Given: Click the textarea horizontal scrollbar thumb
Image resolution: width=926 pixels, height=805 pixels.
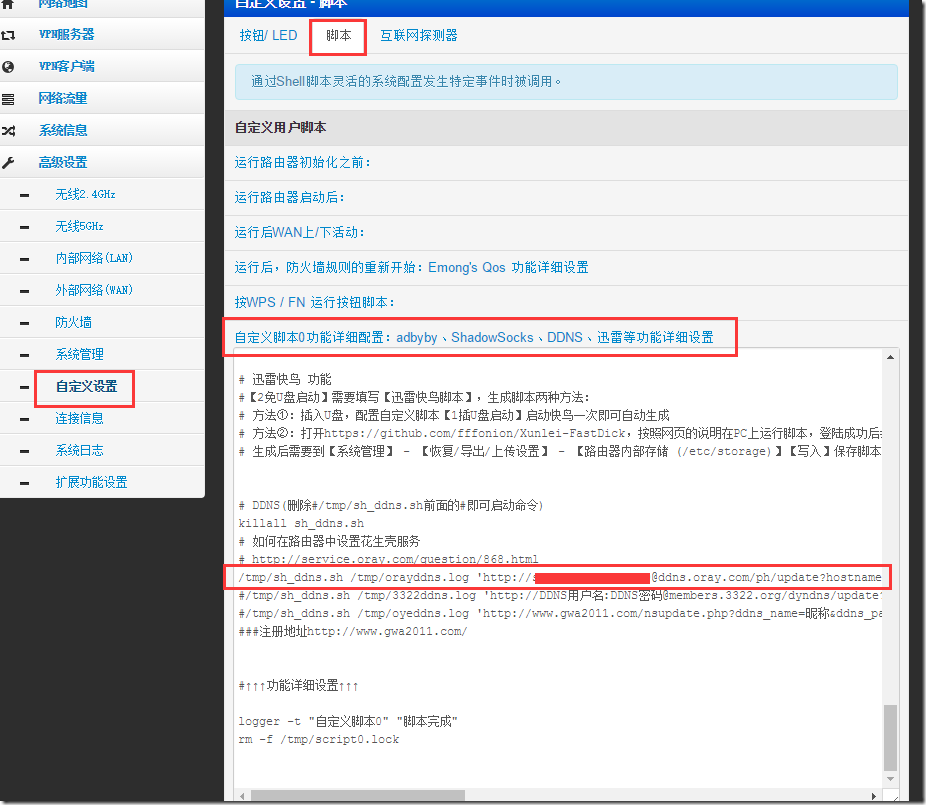Looking at the screenshot, I should (x=358, y=796).
